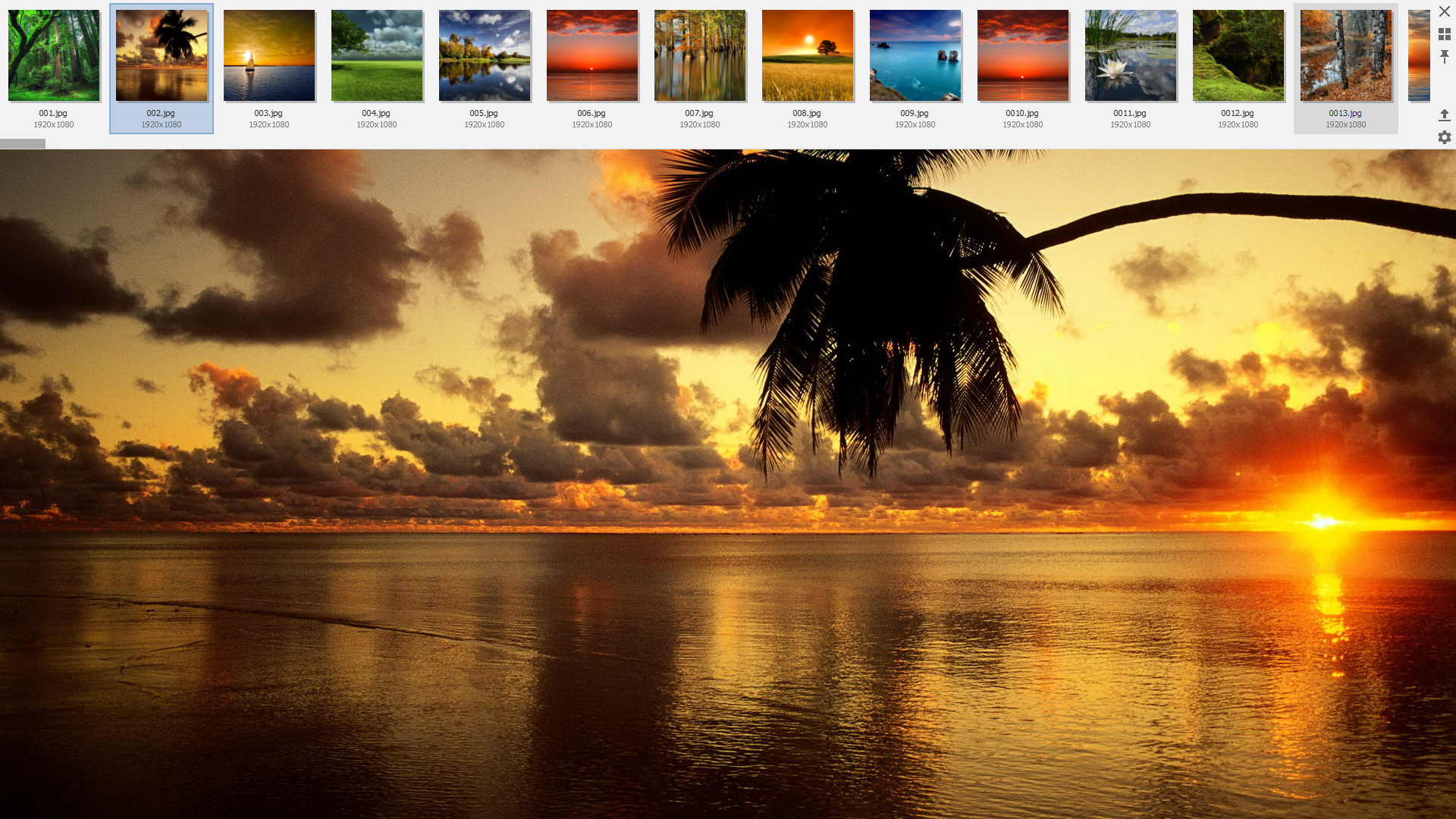Select the 001.jpg forest thumbnail
The height and width of the screenshot is (819, 1456).
(x=54, y=55)
